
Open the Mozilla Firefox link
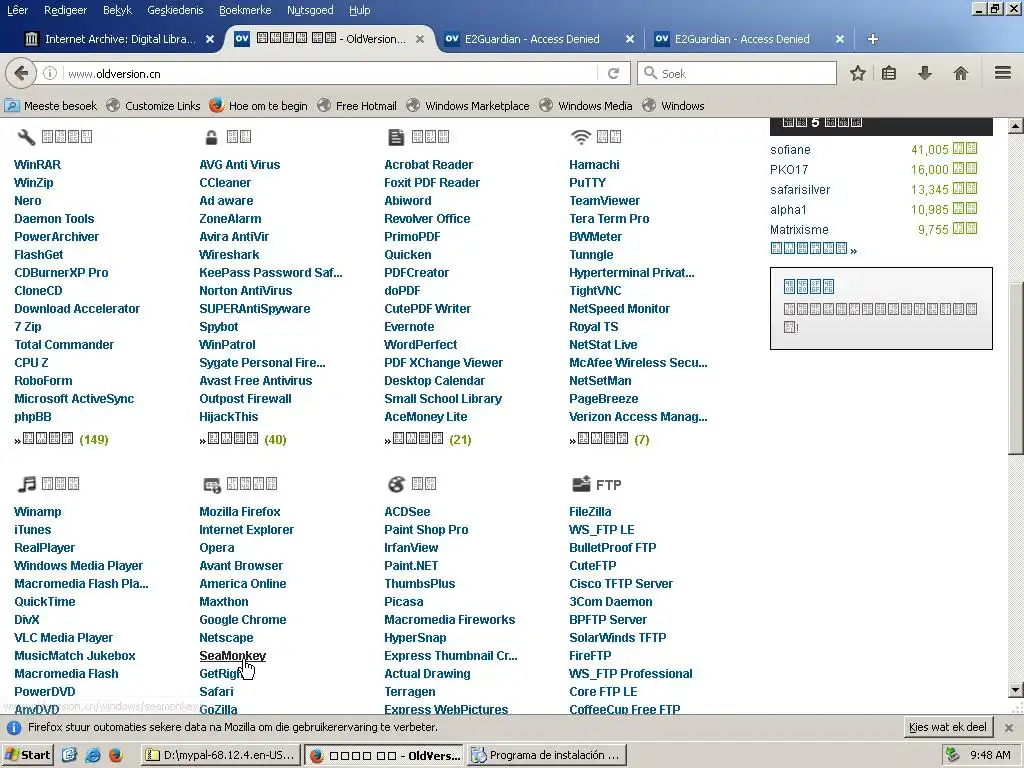(240, 511)
